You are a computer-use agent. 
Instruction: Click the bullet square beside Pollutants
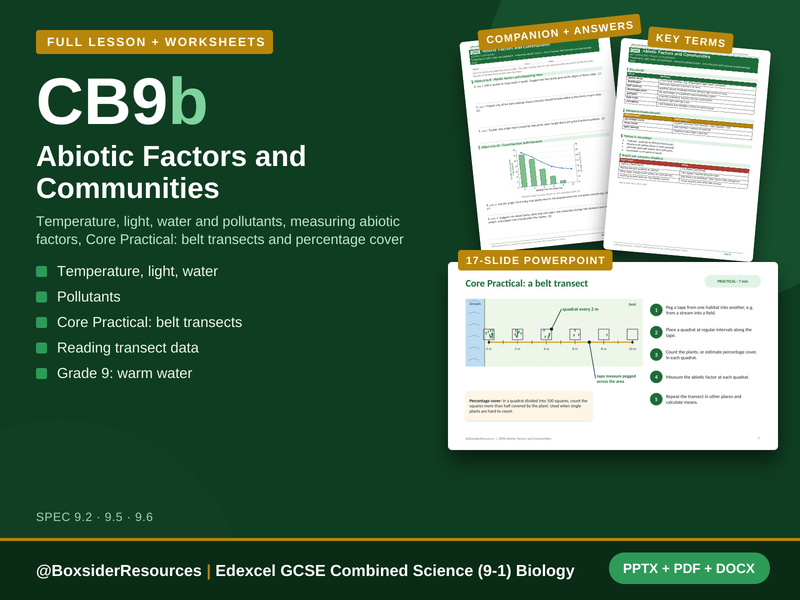click(x=42, y=297)
